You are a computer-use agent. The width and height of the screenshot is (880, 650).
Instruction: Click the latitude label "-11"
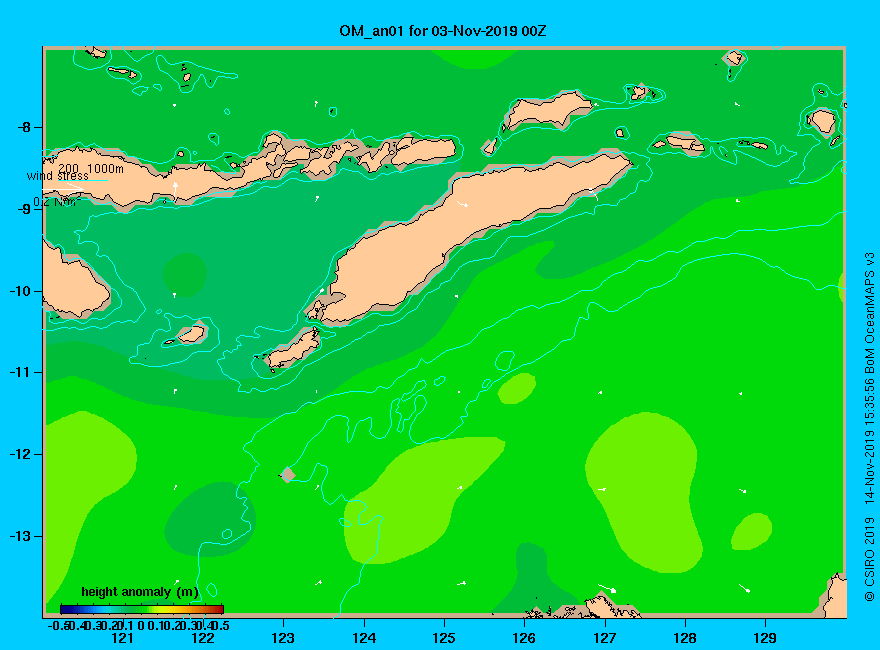[x=21, y=372]
